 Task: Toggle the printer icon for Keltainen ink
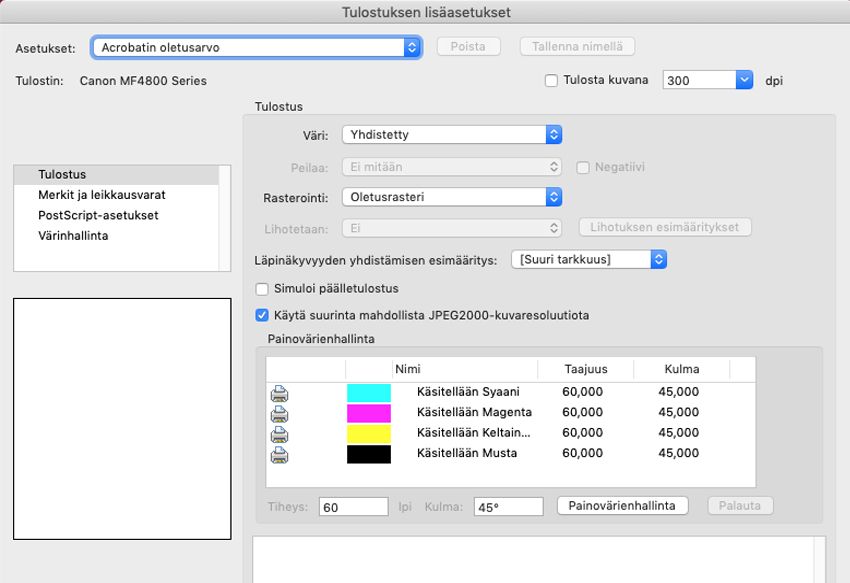click(279, 433)
